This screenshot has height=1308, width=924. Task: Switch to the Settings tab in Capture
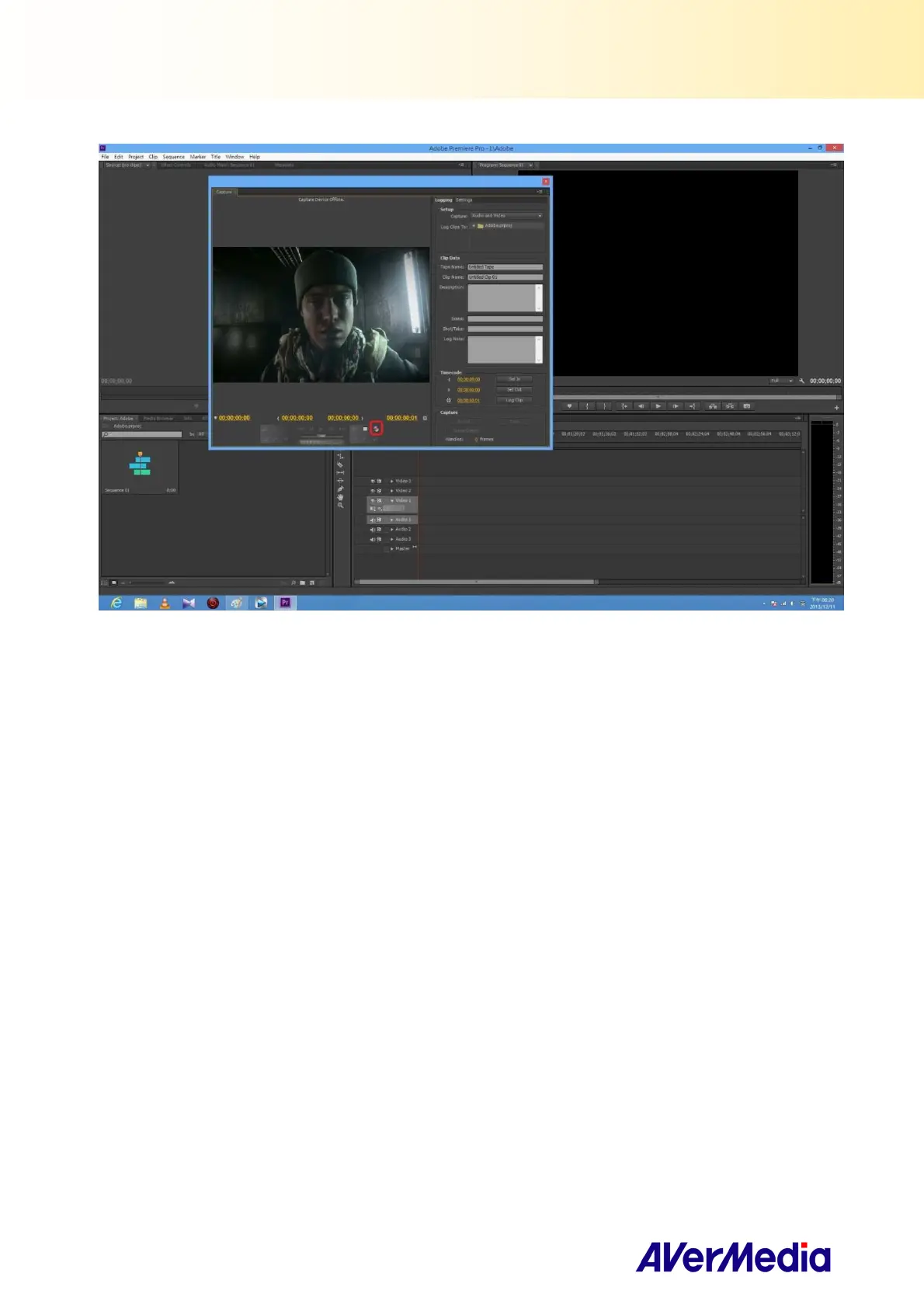(x=464, y=200)
